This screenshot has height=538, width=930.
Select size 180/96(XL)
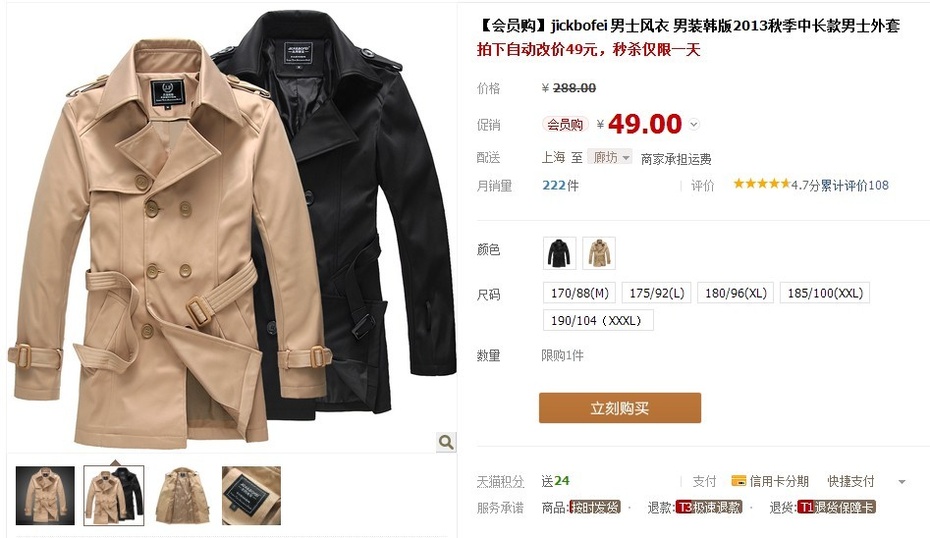click(x=735, y=293)
